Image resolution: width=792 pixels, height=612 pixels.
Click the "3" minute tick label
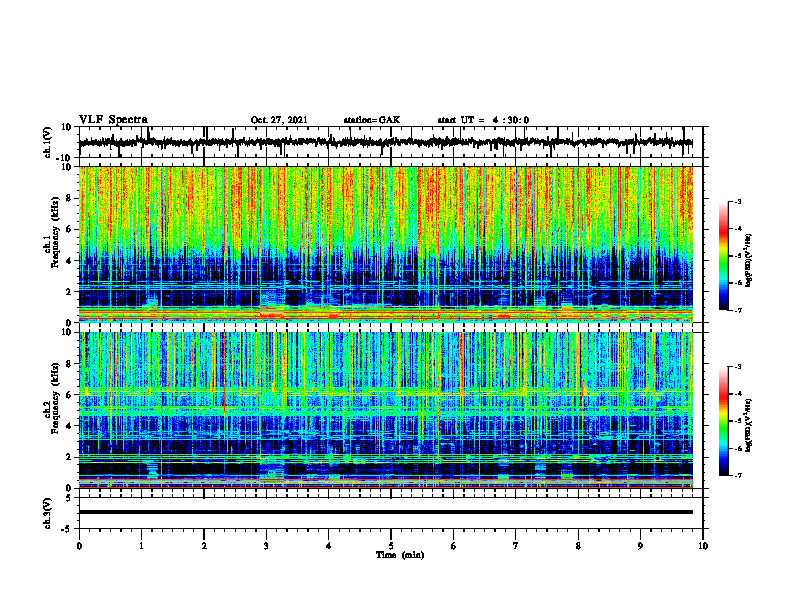coord(266,546)
